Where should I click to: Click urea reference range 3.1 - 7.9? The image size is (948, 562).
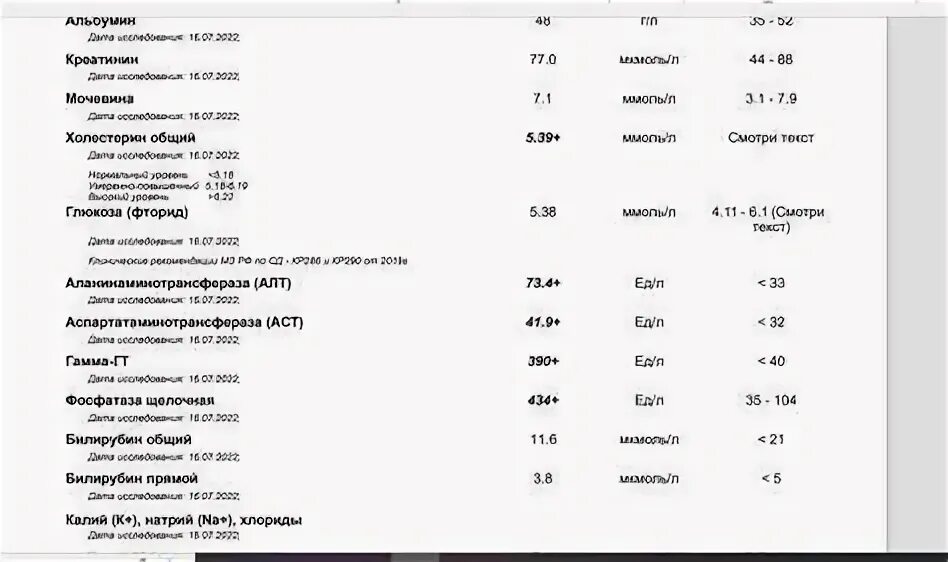pos(770,99)
